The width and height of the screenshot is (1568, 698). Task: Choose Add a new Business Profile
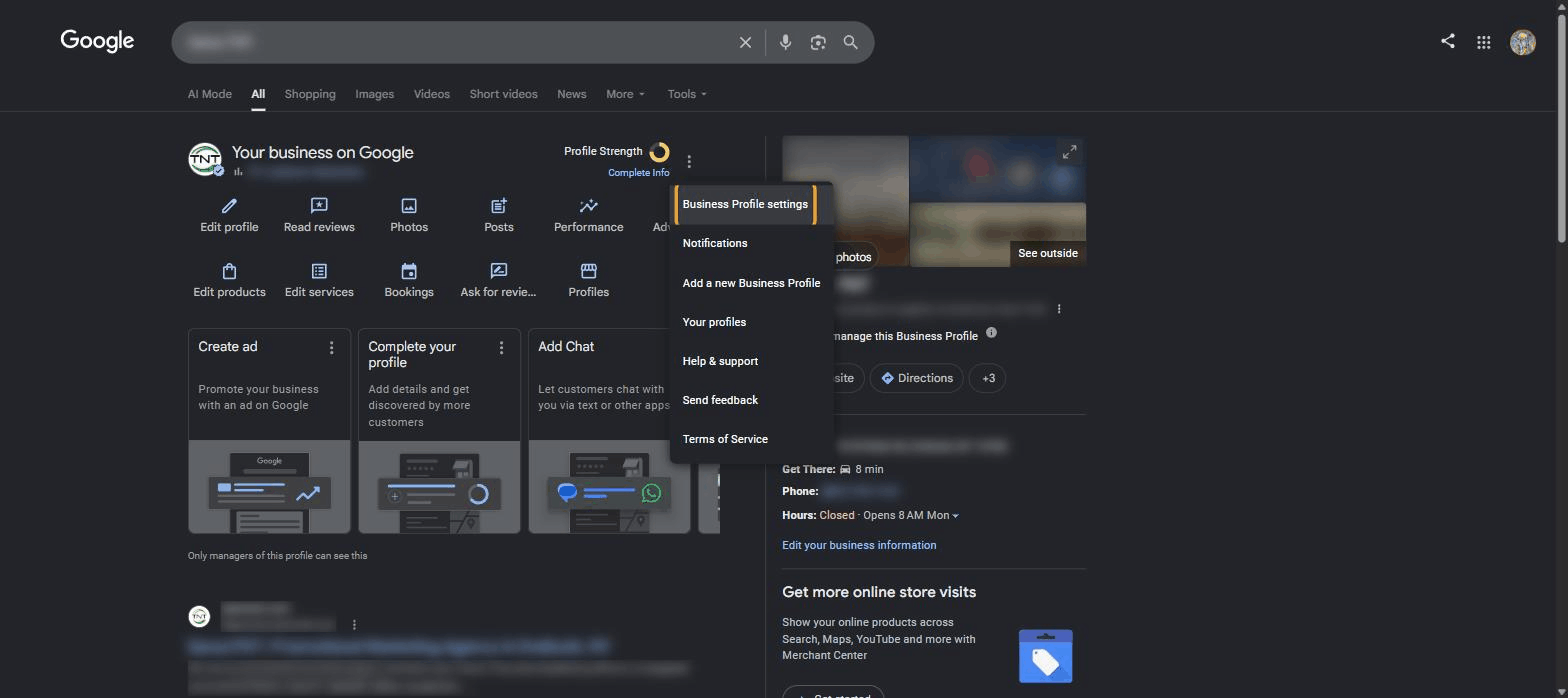click(x=751, y=283)
